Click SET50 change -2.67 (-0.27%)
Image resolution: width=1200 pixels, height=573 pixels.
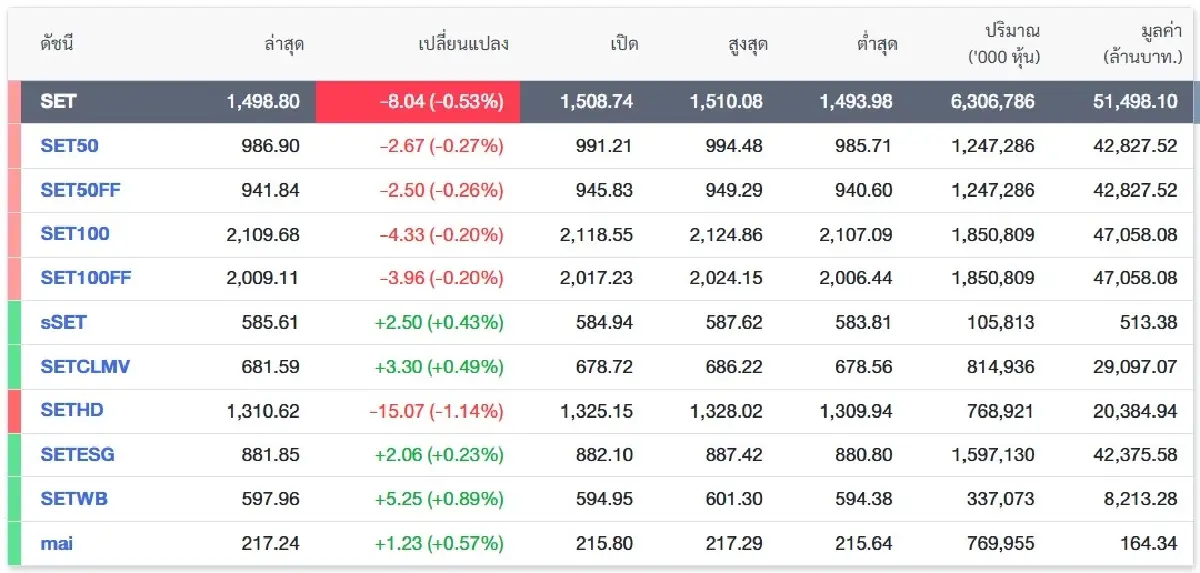click(x=441, y=146)
